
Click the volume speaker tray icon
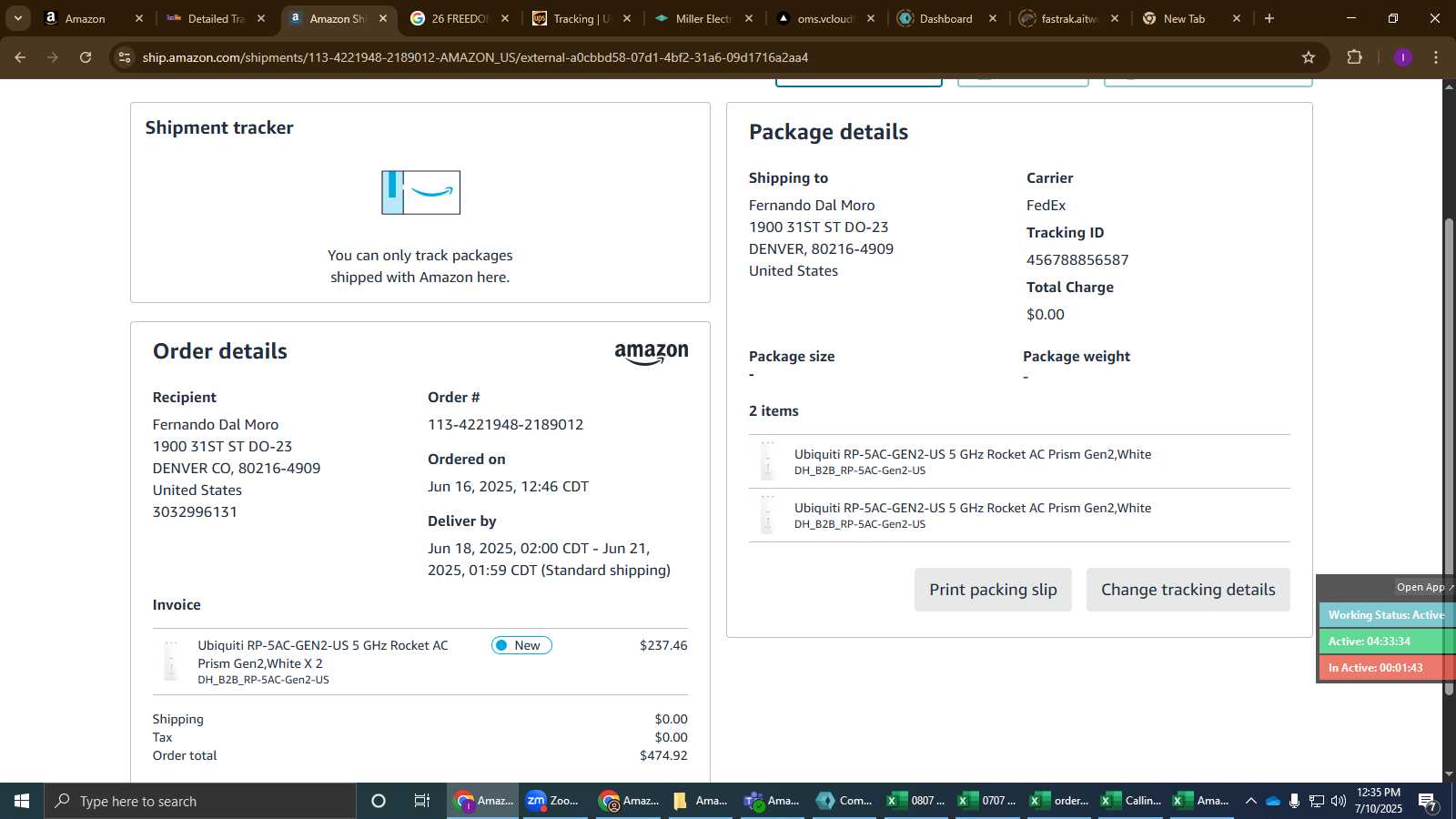[1338, 801]
